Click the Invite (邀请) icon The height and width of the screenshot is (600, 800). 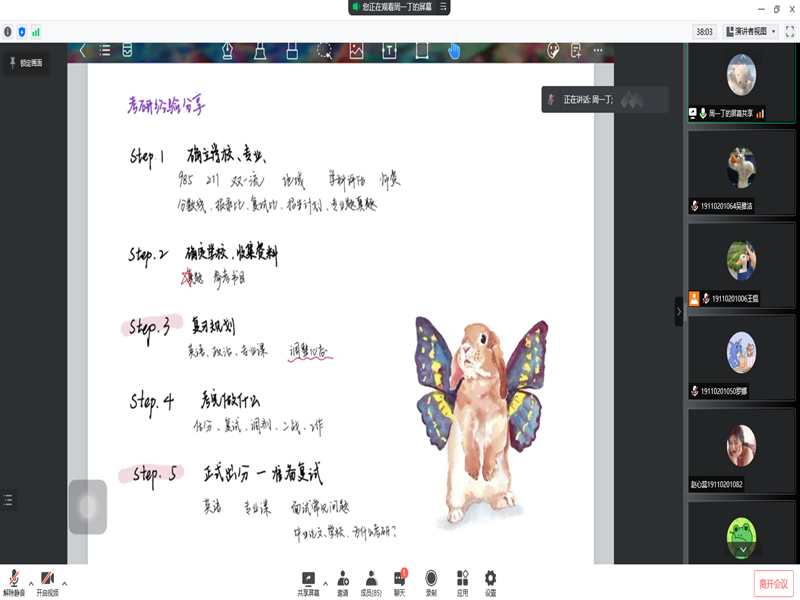(x=342, y=581)
